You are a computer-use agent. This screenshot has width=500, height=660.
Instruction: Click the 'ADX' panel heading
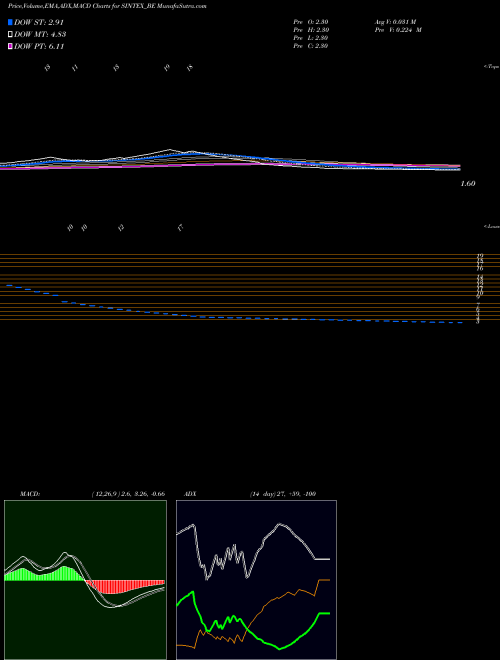pyautogui.click(x=190, y=494)
